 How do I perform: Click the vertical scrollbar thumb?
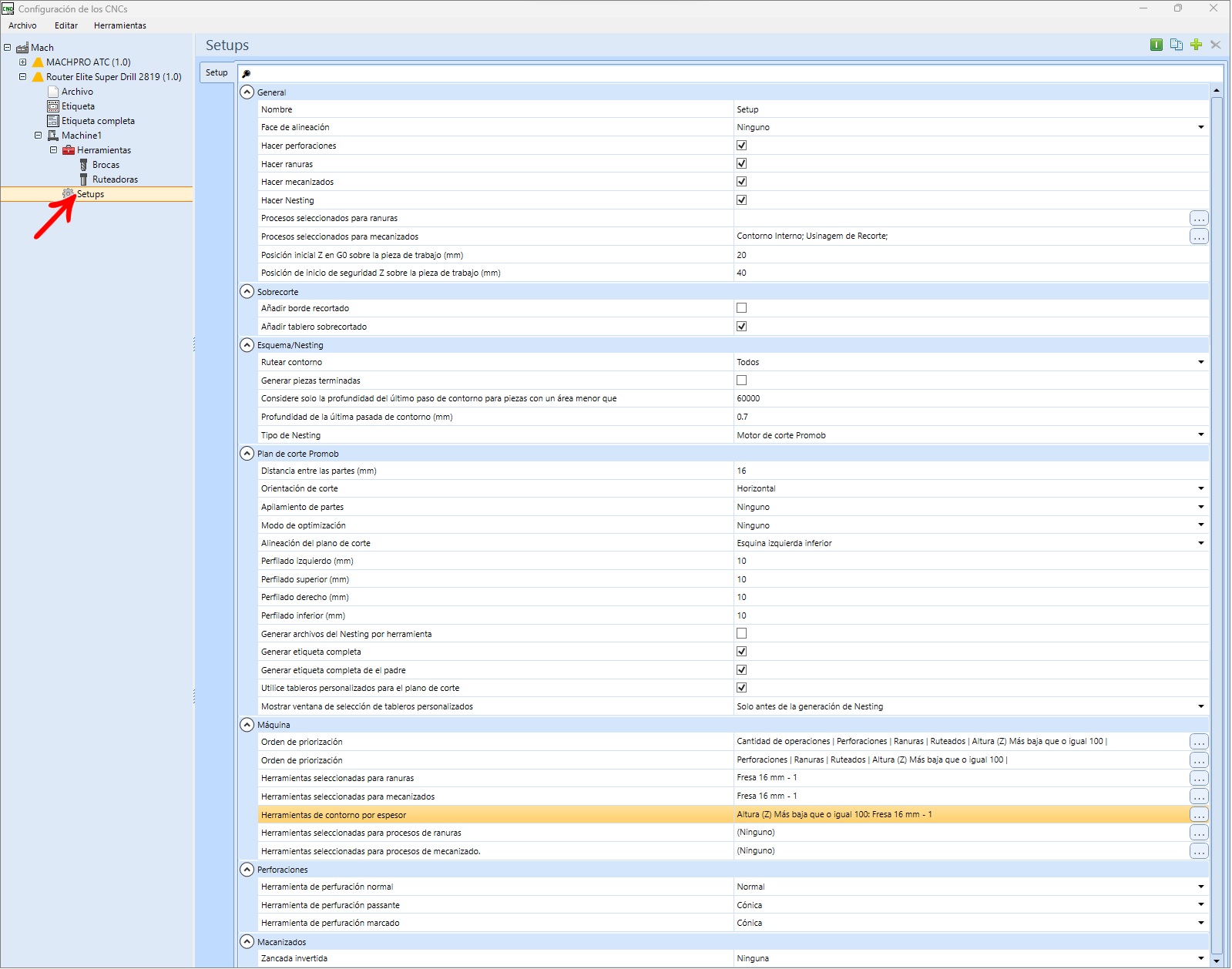click(x=1217, y=524)
